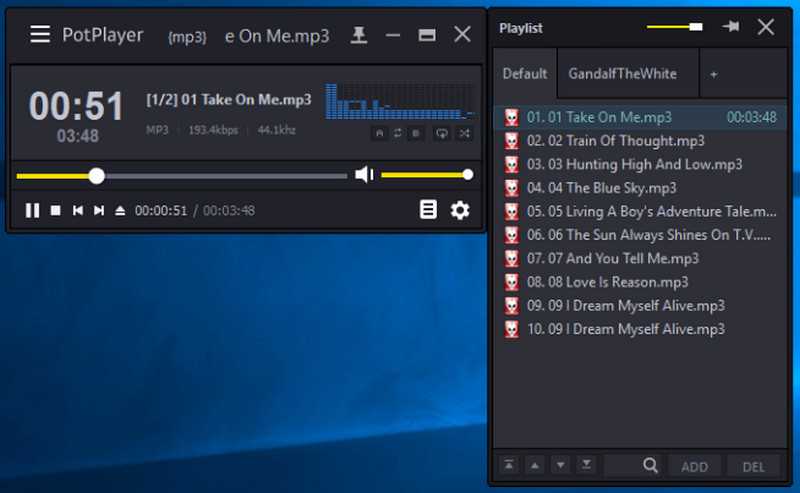Stop playback with the square stop button
The width and height of the screenshot is (800, 493).
click(56, 210)
